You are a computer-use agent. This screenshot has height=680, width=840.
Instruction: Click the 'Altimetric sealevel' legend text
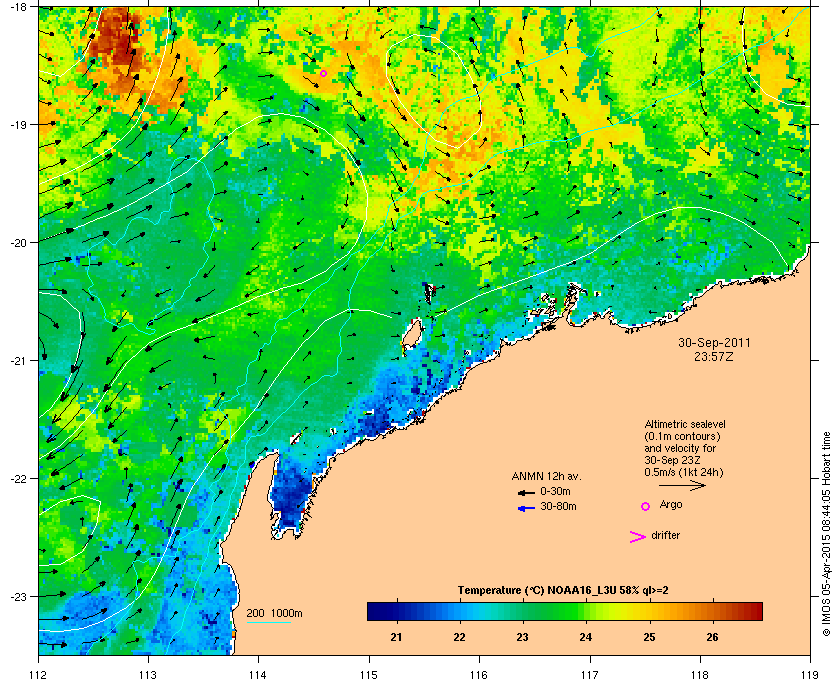pyautogui.click(x=685, y=424)
